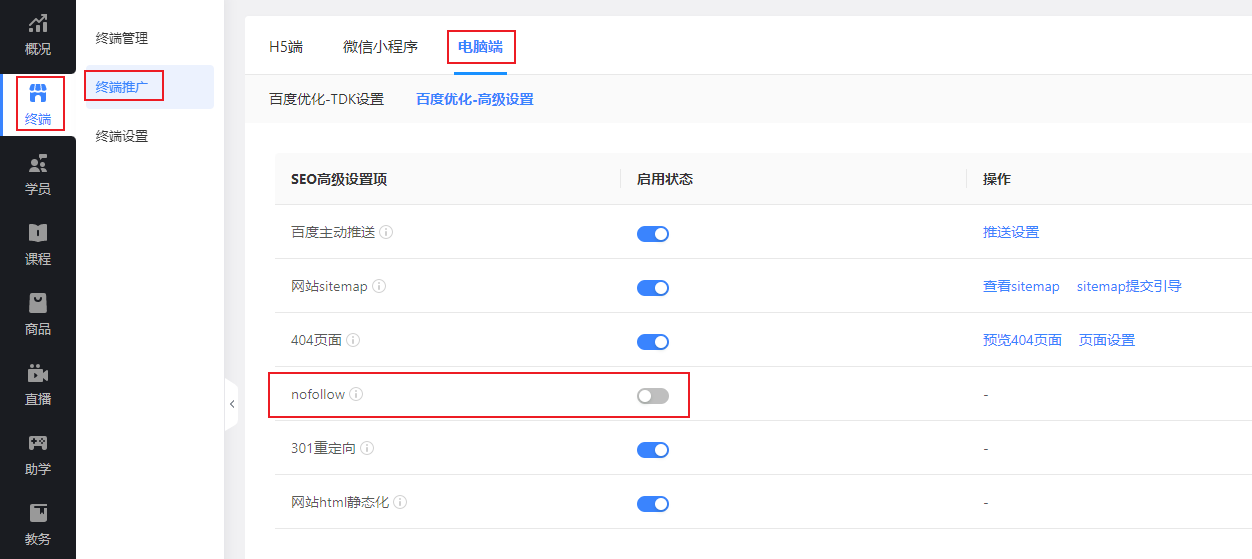1252x559 pixels.
Task: Open the sitemap提交引导 link
Action: 1129,286
